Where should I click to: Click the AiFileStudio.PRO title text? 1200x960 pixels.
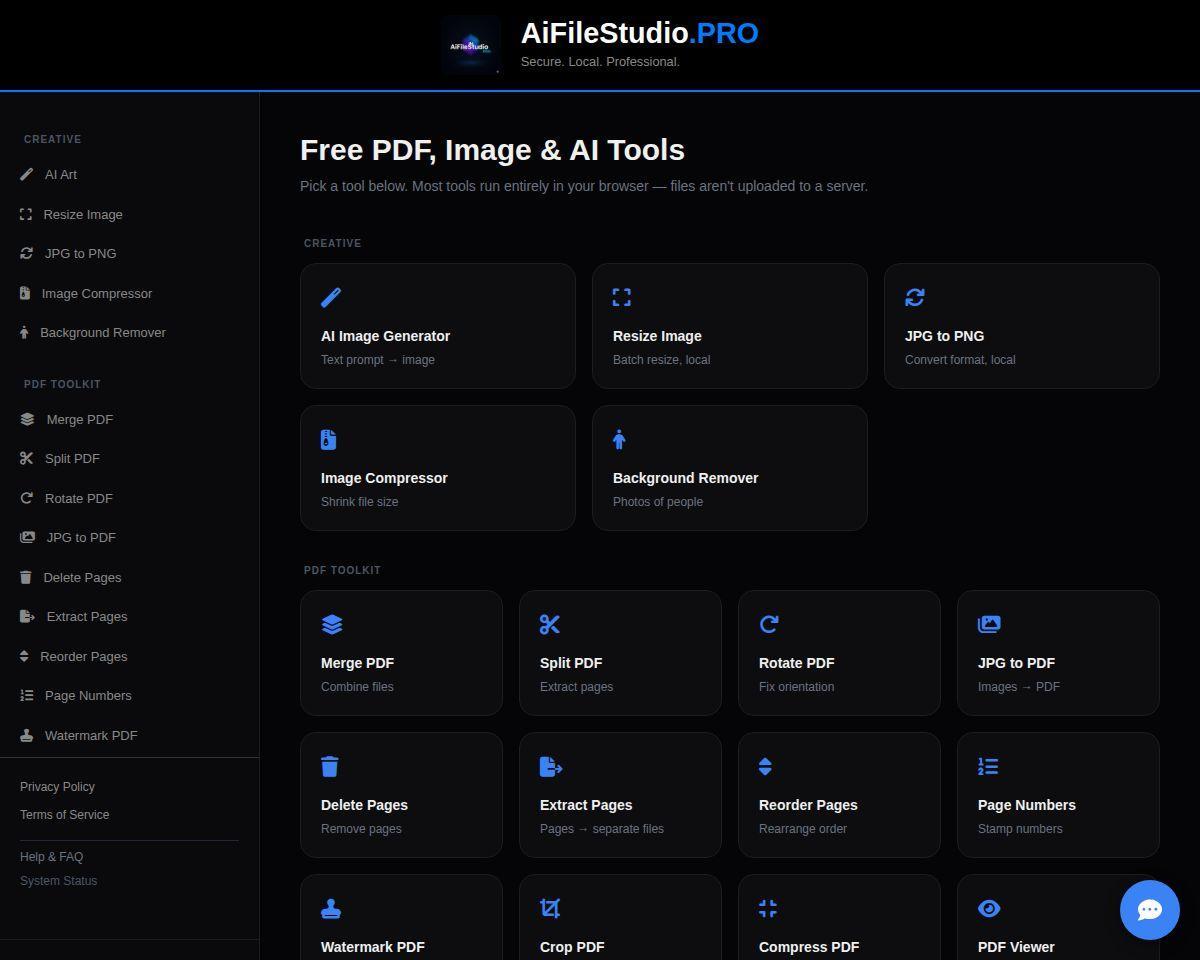pyautogui.click(x=640, y=33)
